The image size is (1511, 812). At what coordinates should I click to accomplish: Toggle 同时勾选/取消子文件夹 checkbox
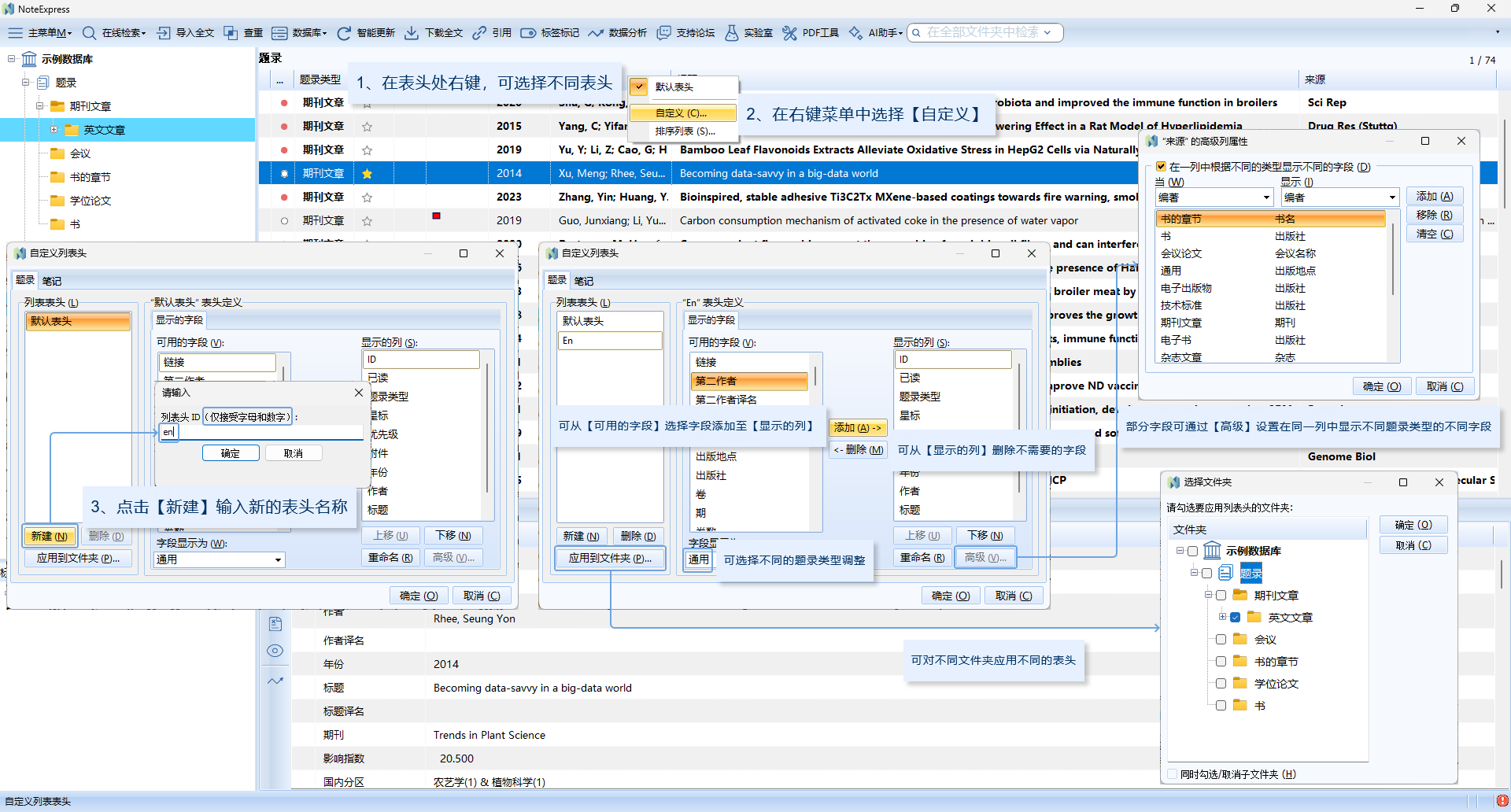pos(1173,774)
